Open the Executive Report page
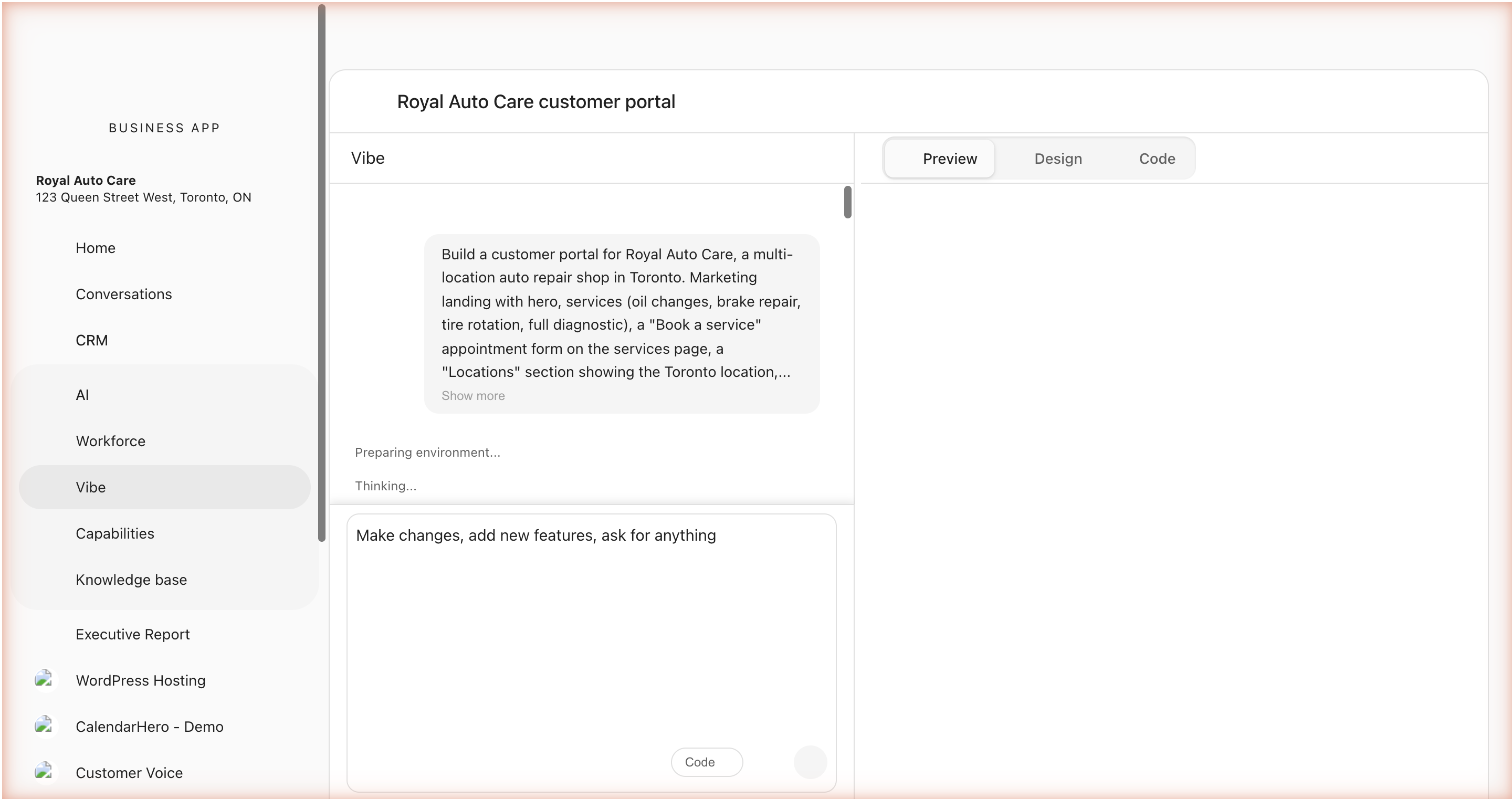 pos(133,634)
